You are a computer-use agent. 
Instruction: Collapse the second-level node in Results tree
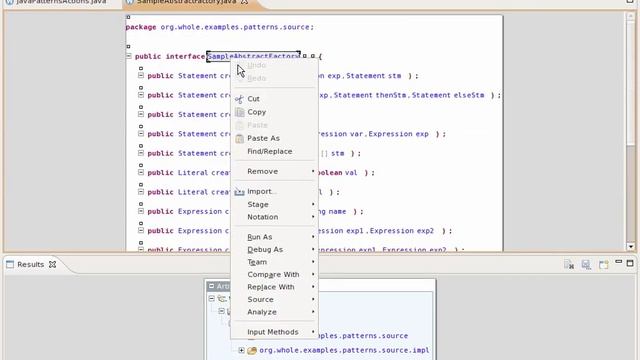click(x=222, y=311)
